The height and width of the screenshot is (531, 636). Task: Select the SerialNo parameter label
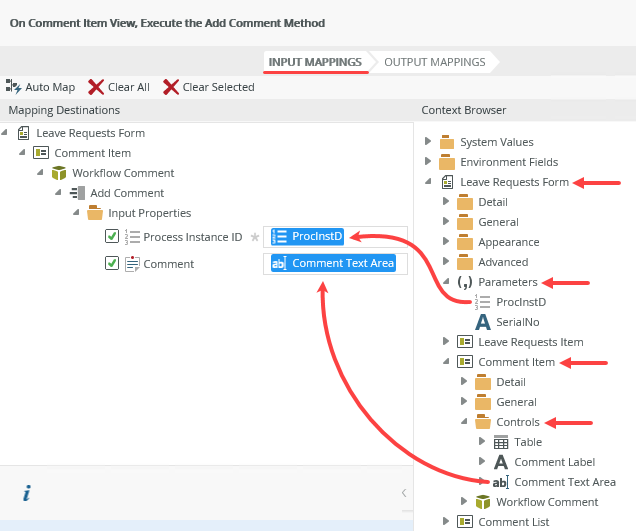click(518, 322)
